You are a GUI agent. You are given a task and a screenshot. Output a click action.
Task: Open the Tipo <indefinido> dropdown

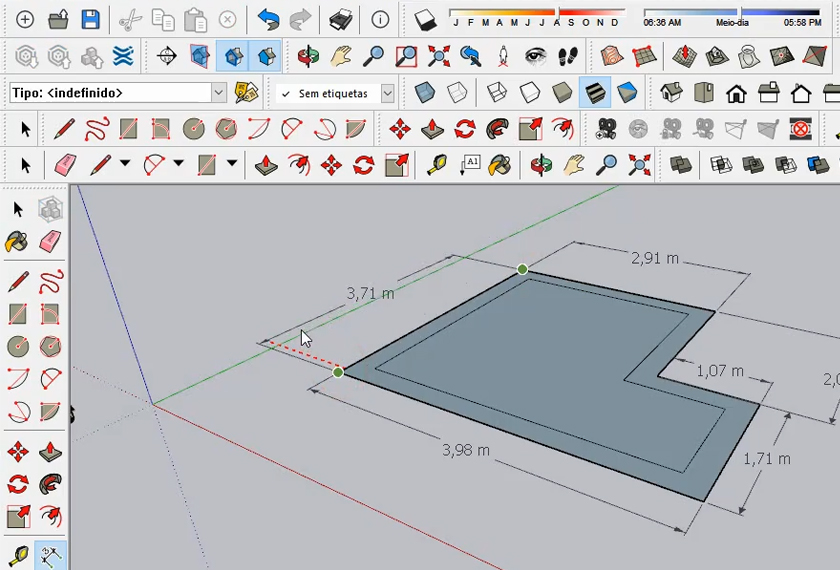(219, 93)
